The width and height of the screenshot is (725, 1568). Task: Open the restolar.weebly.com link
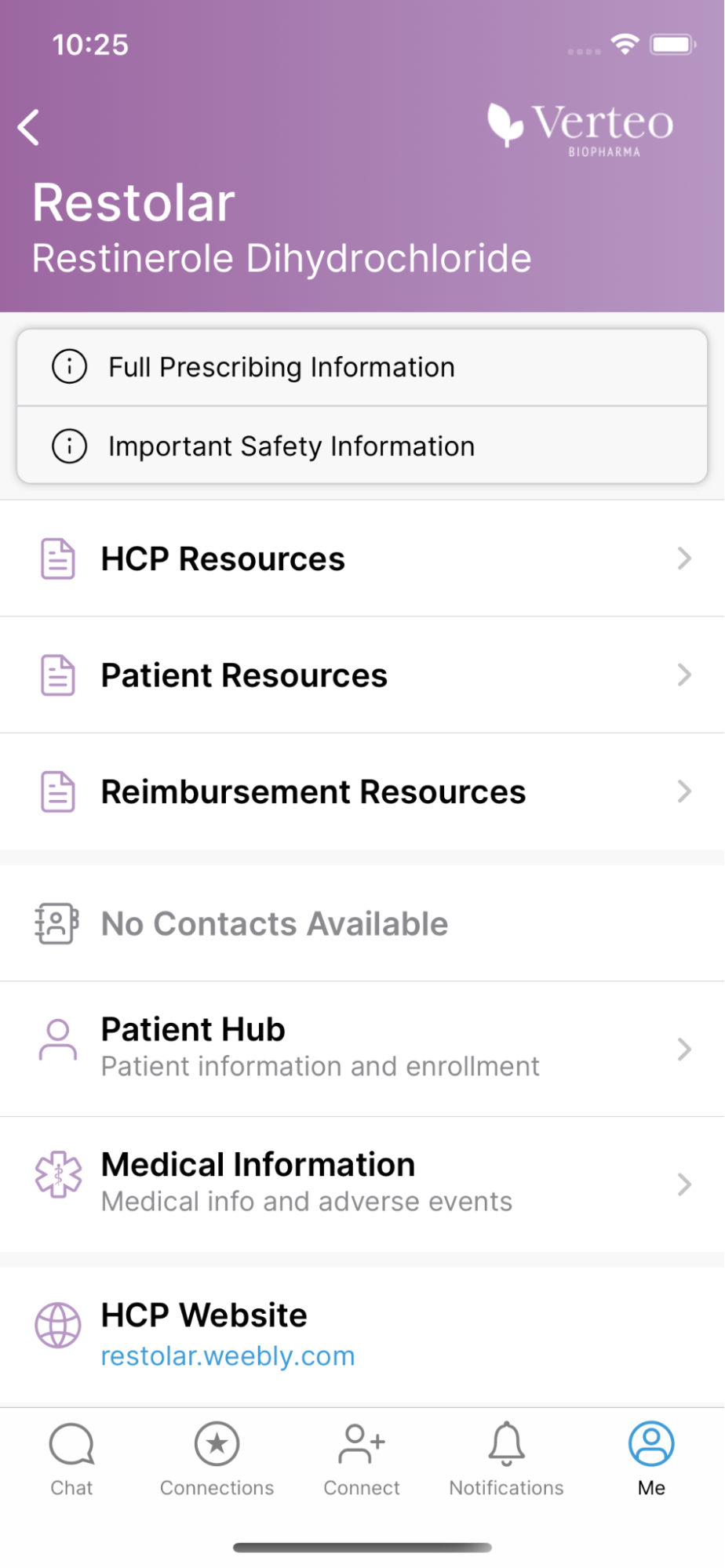(x=228, y=1356)
